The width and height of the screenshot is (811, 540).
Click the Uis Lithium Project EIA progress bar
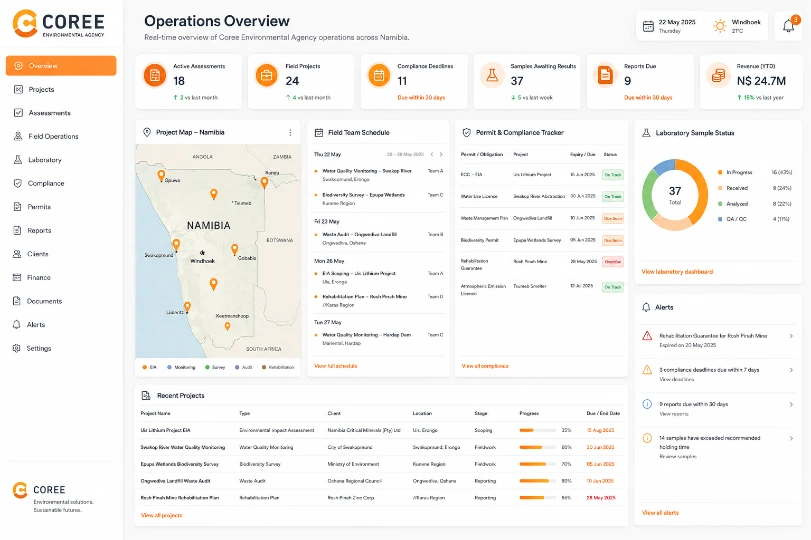tap(537, 430)
